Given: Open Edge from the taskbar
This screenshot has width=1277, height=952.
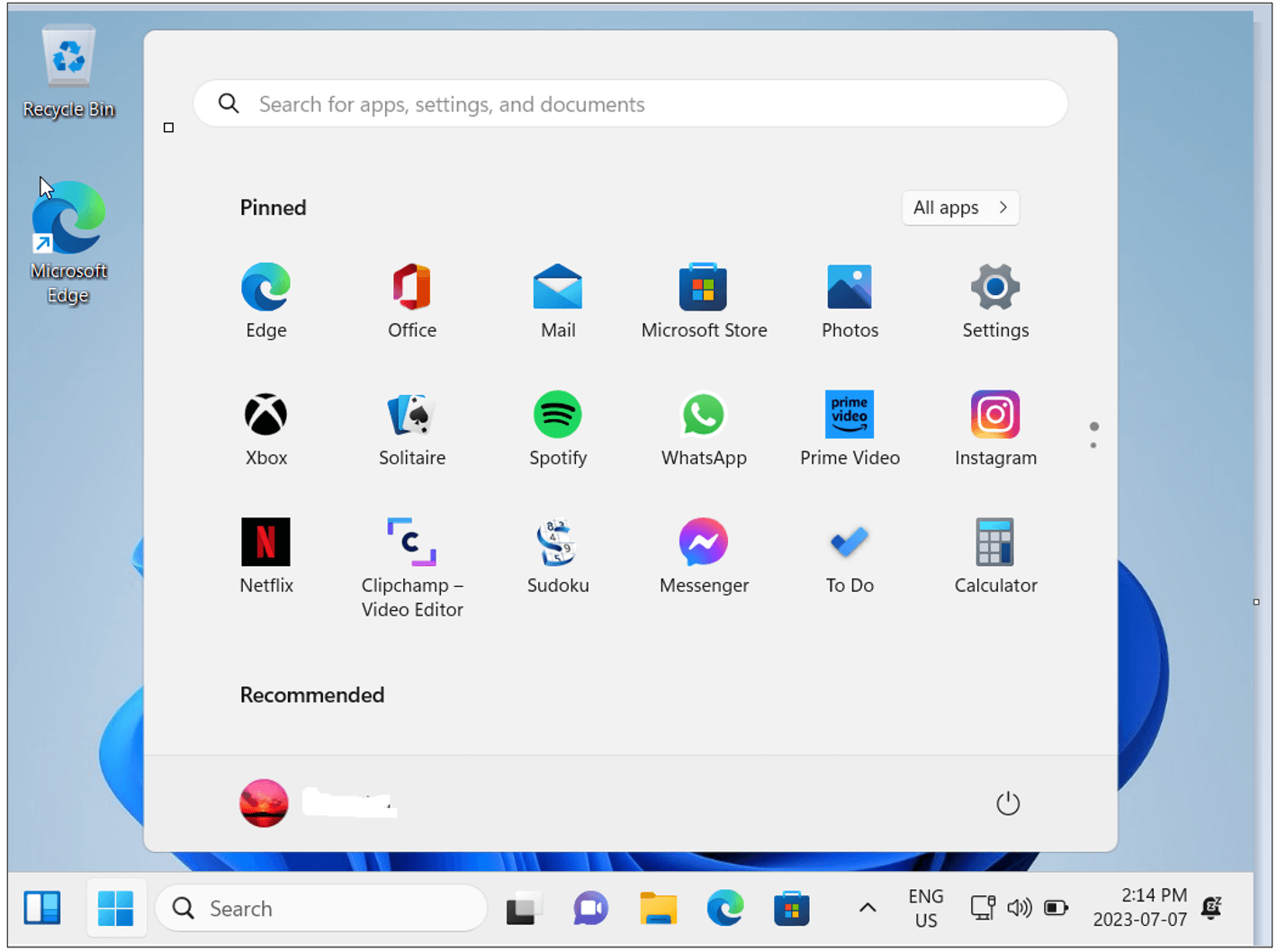Looking at the screenshot, I should (x=724, y=909).
